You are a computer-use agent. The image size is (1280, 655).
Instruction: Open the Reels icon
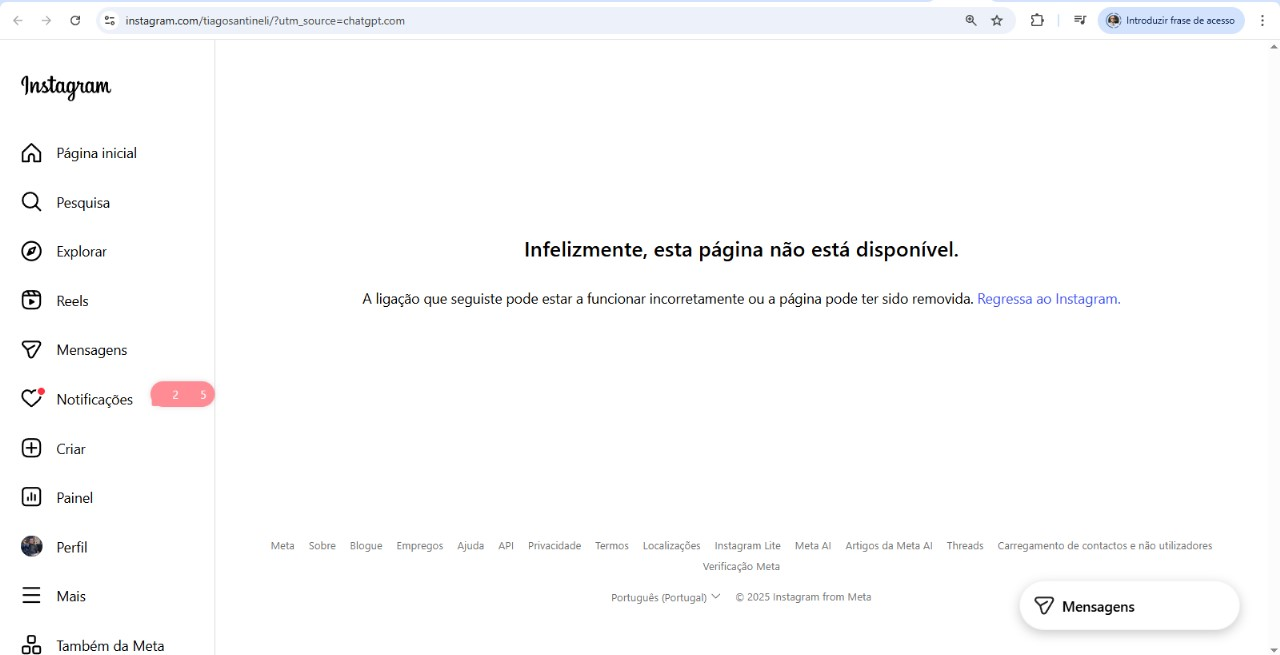coord(32,300)
